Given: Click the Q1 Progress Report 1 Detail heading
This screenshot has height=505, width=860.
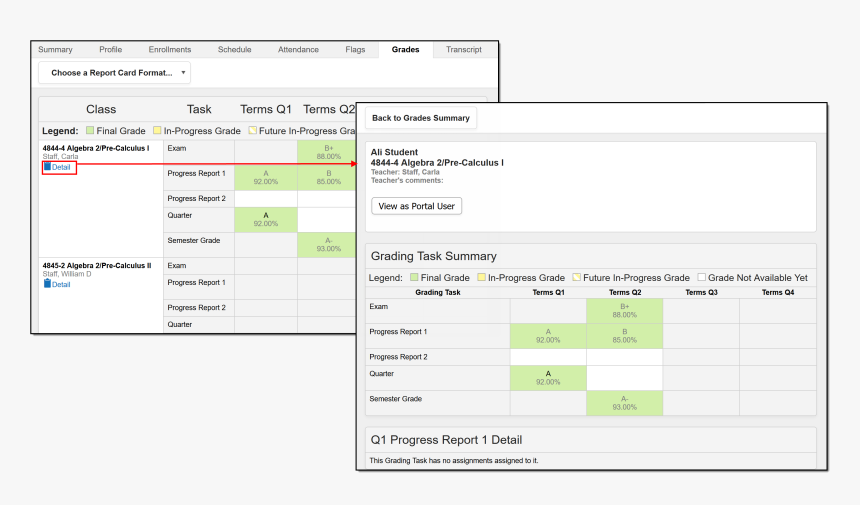Looking at the screenshot, I should click(x=446, y=440).
